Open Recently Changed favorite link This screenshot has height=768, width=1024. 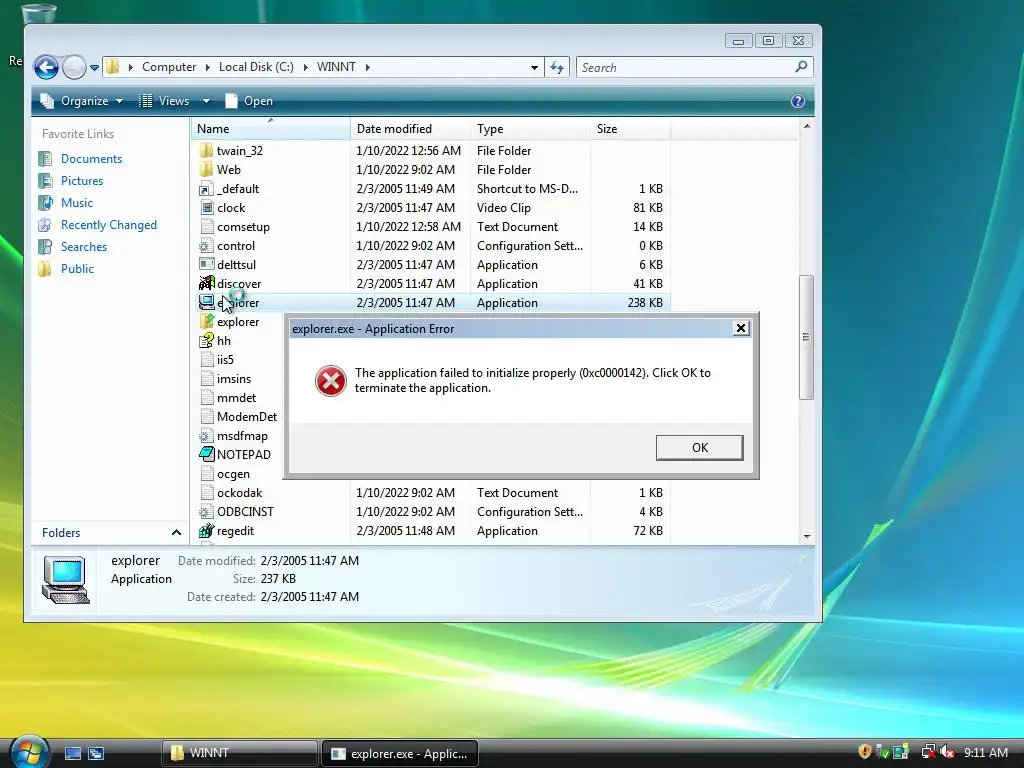(x=108, y=225)
